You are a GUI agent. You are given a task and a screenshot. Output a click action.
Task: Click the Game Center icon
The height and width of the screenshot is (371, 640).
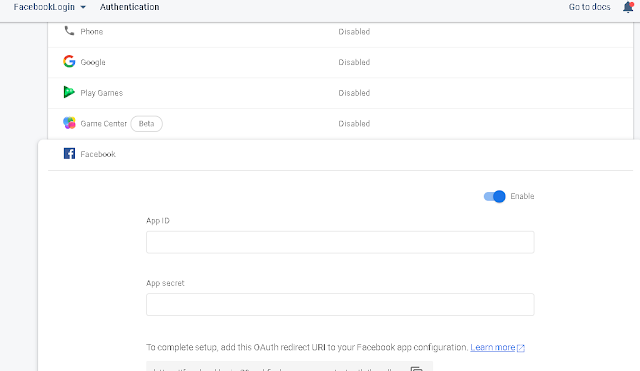point(69,123)
